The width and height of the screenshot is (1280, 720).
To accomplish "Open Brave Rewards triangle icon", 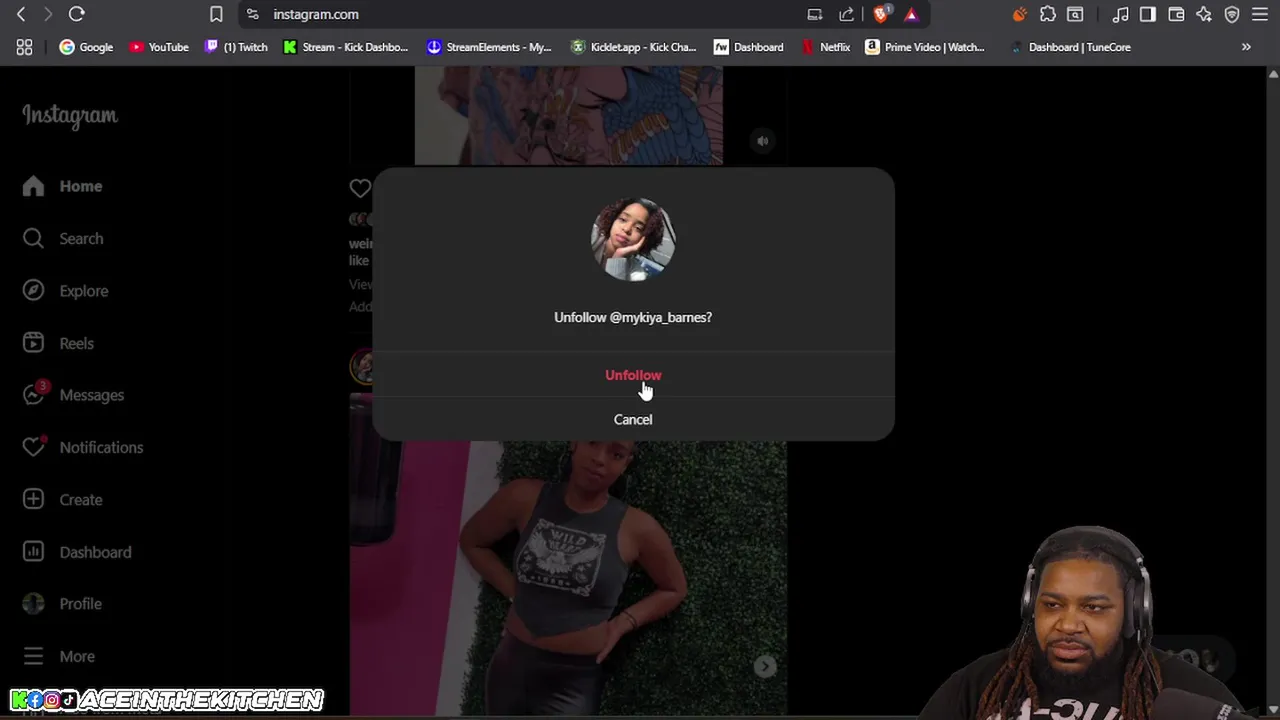I will pos(911,14).
